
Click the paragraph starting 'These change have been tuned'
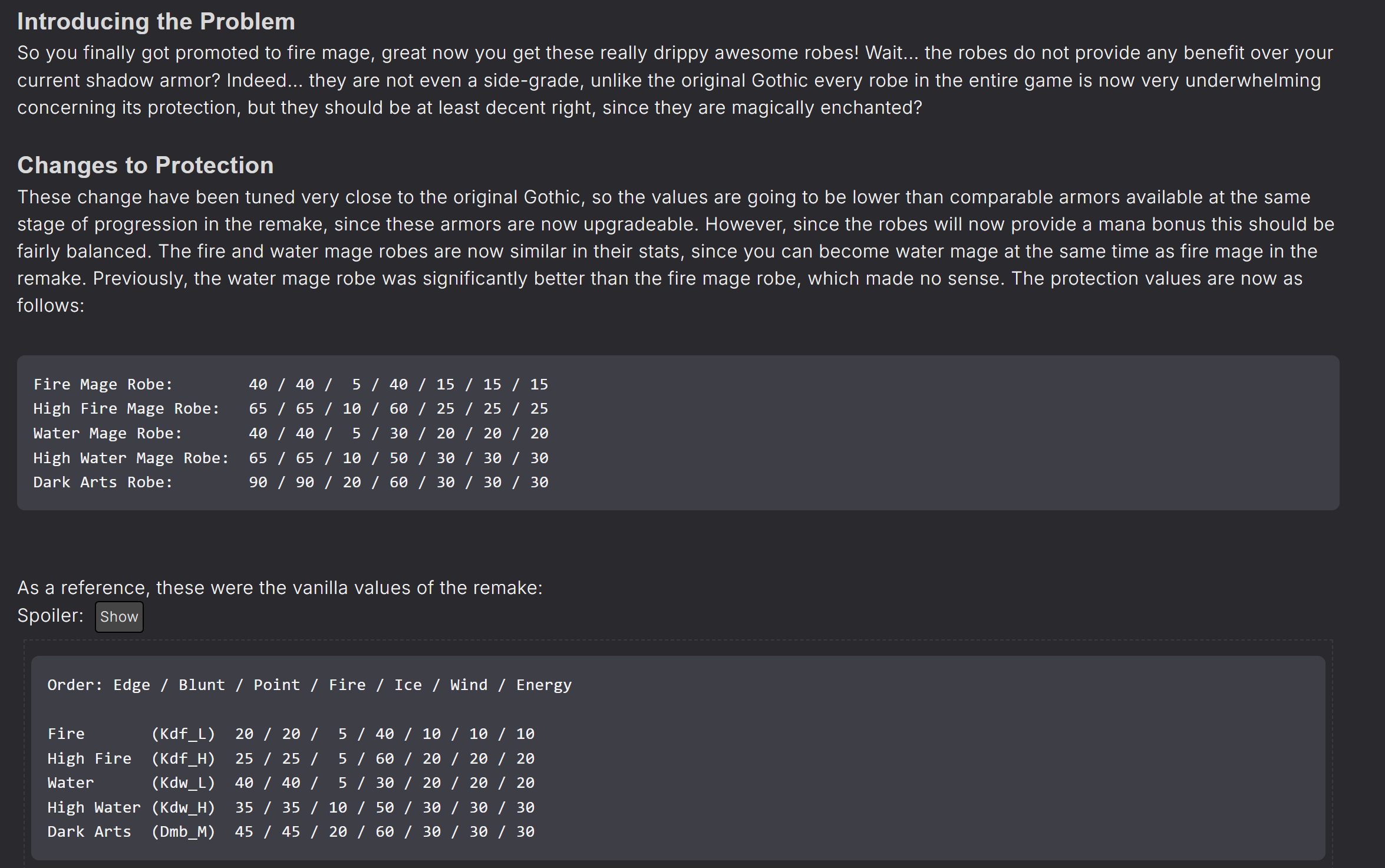[x=676, y=251]
